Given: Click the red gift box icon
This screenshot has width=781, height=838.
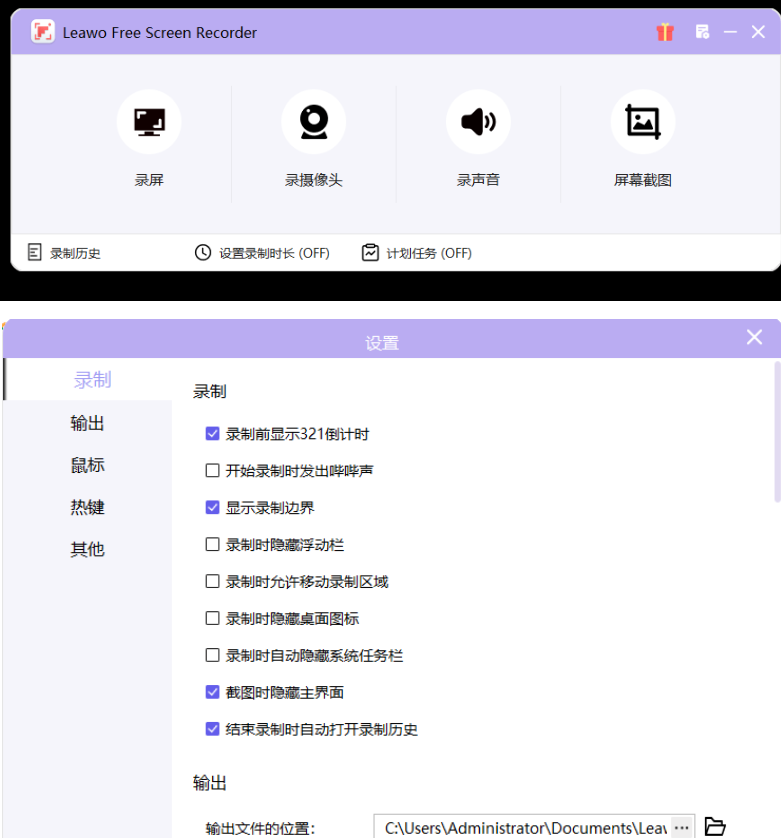Looking at the screenshot, I should 665,32.
